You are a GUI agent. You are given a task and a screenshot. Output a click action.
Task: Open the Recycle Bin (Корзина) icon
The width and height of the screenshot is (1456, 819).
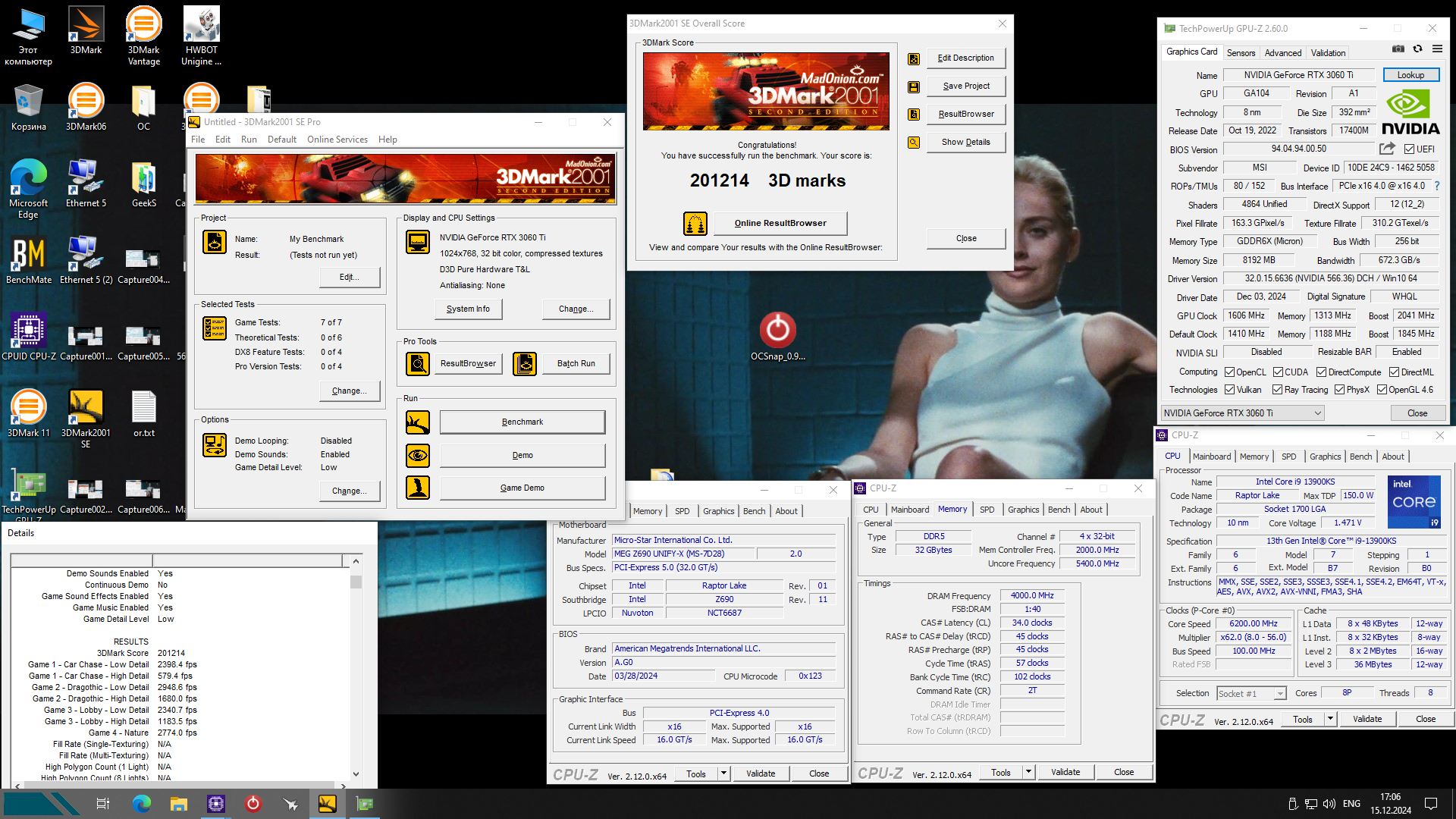(x=28, y=107)
